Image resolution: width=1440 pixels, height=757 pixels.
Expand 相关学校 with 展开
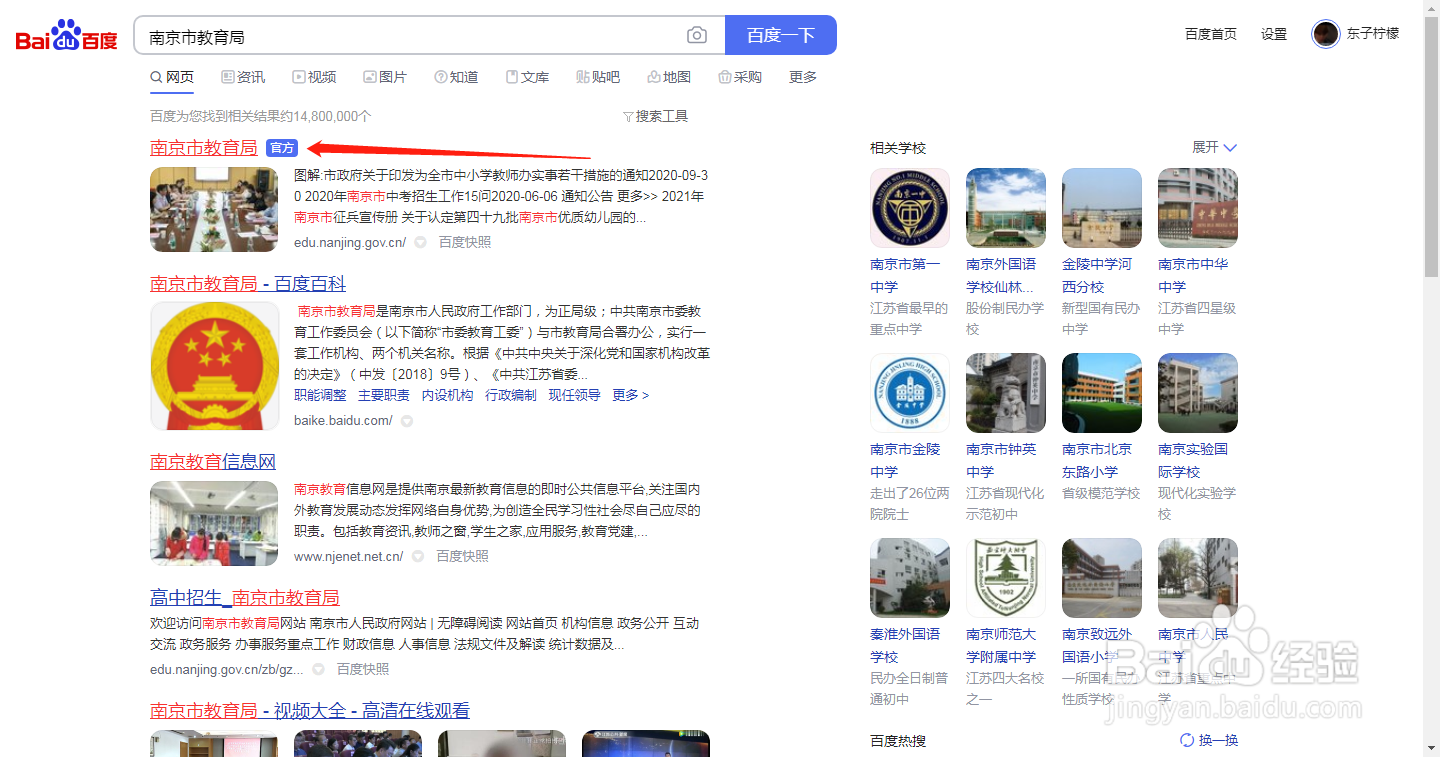(1214, 147)
